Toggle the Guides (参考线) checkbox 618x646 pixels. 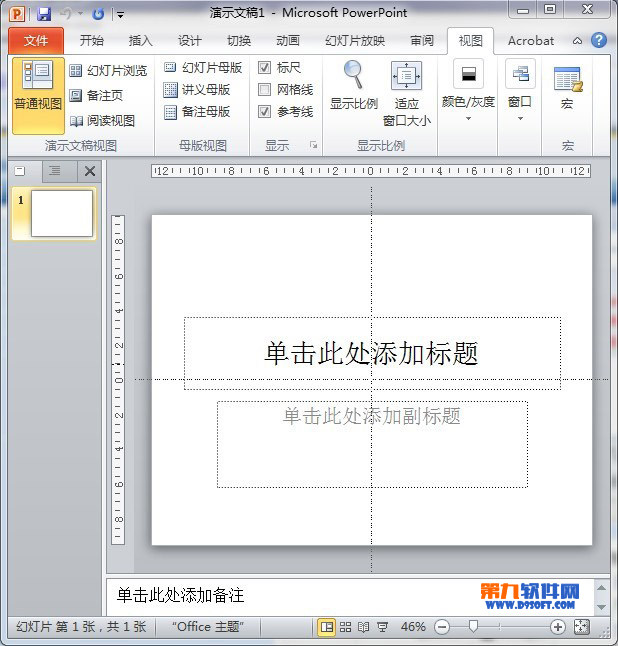[265, 112]
